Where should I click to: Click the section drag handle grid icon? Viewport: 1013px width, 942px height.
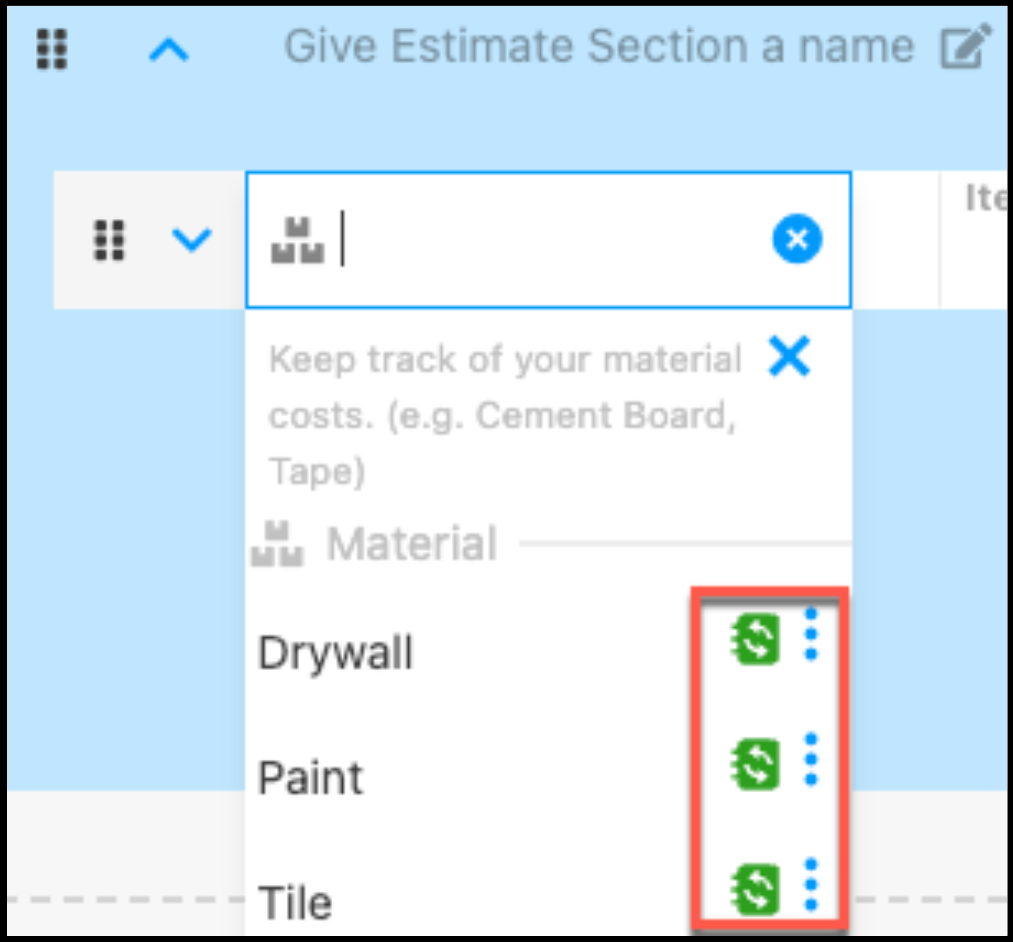click(51, 49)
